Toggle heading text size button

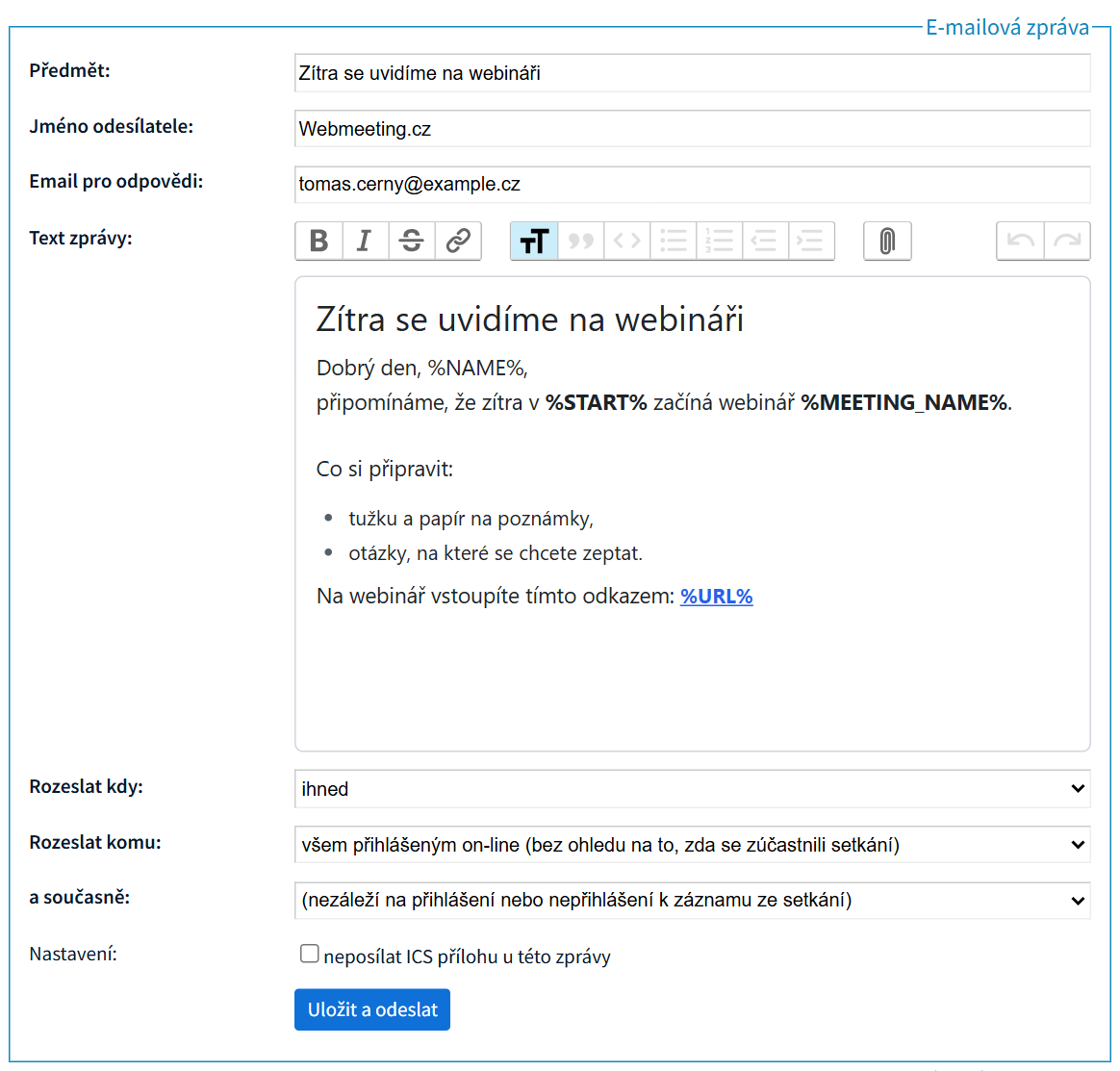click(534, 241)
